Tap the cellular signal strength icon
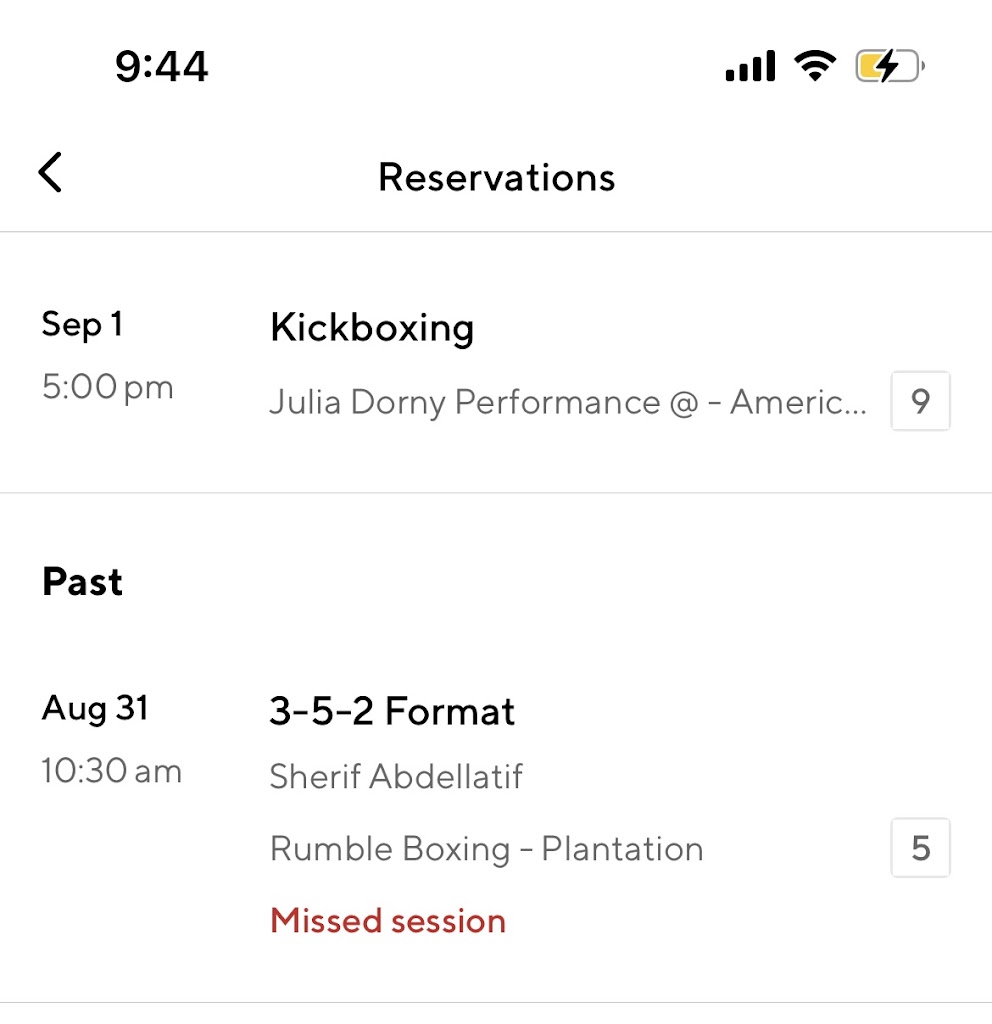The image size is (992, 1024). [x=750, y=67]
